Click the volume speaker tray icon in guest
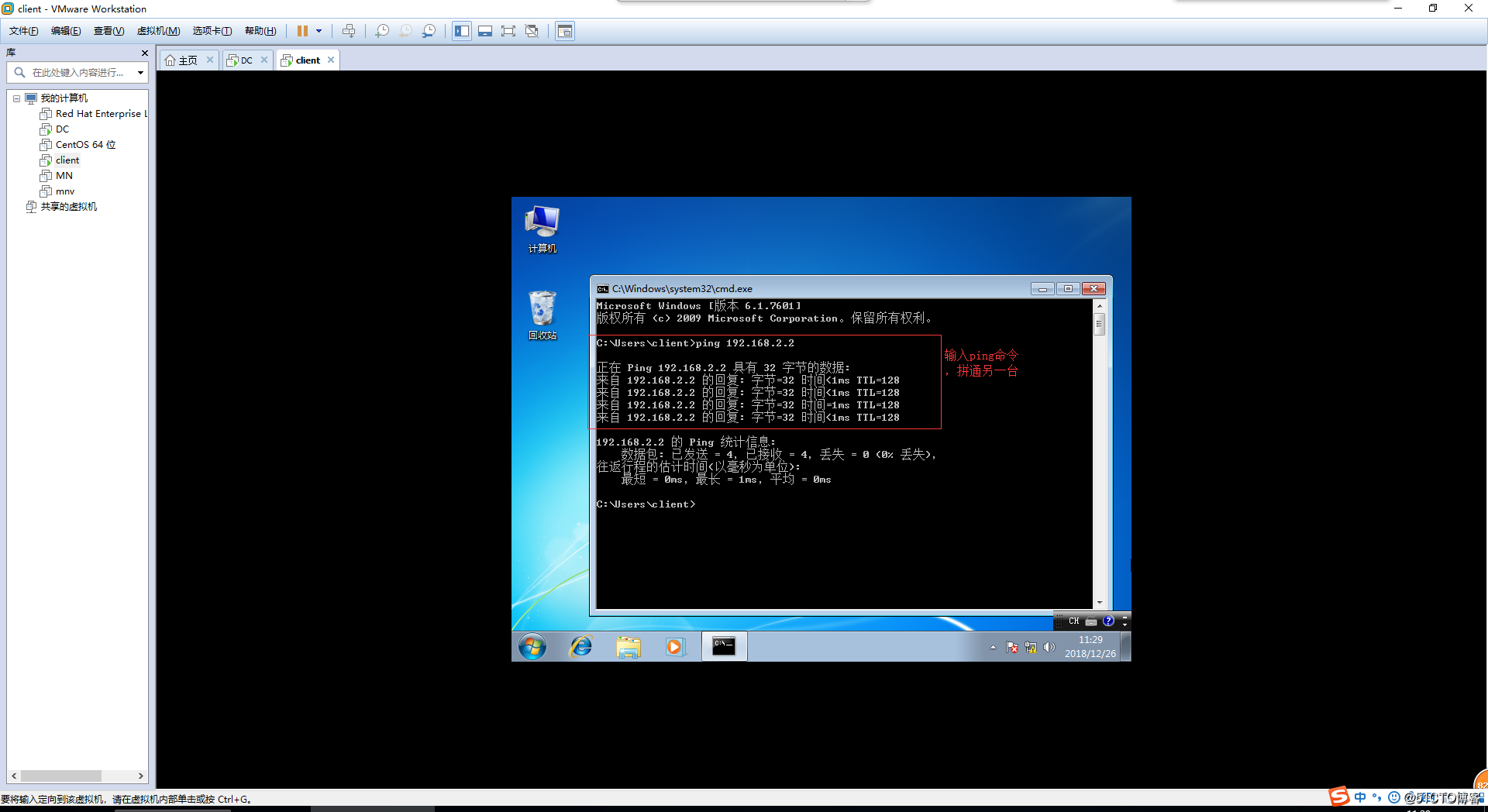Image resolution: width=1488 pixels, height=812 pixels. coord(1049,647)
